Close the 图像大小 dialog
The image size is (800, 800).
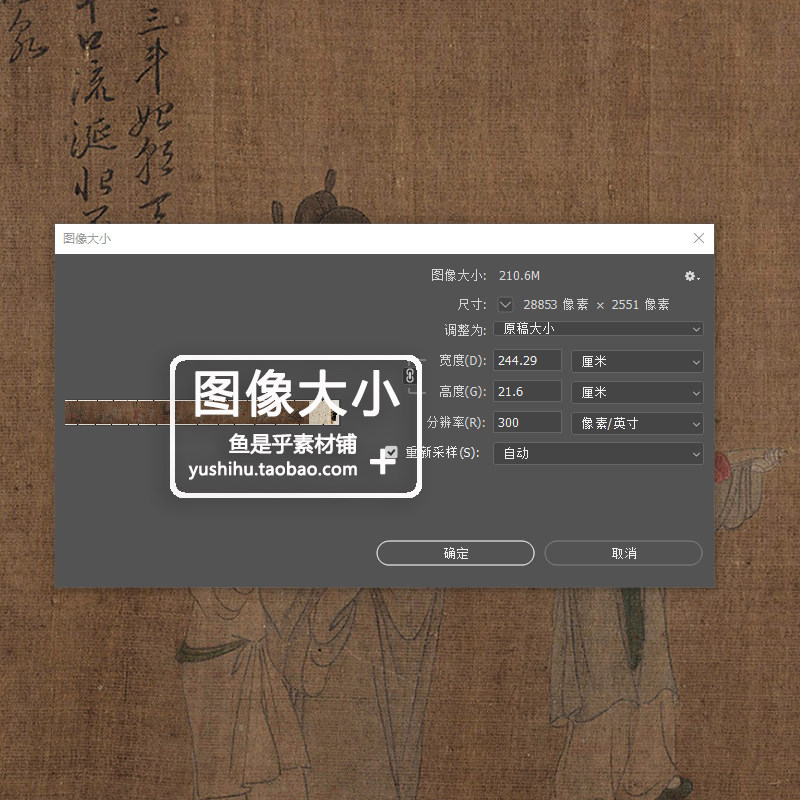pyautogui.click(x=698, y=238)
